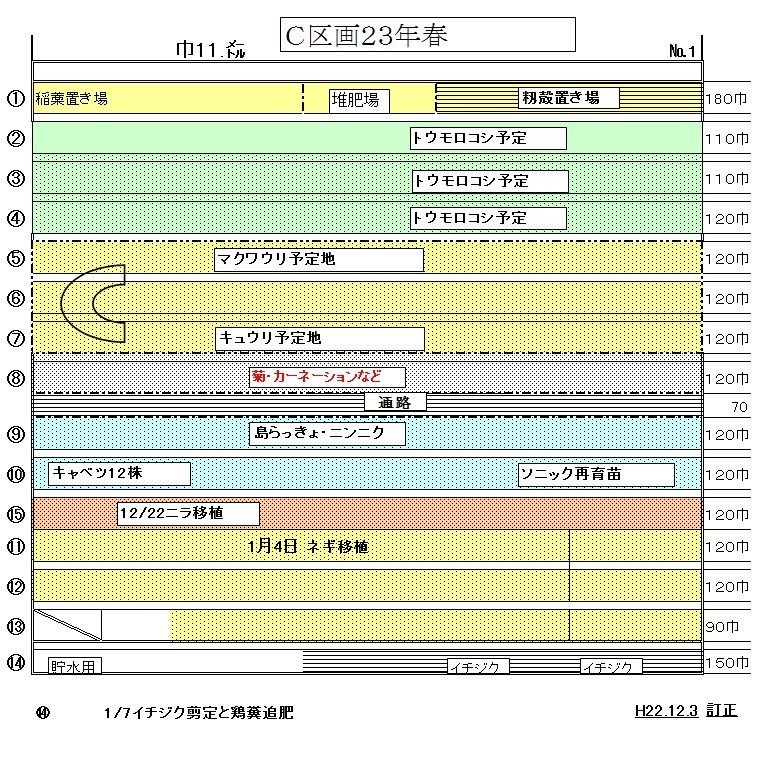This screenshot has width=778, height=765.
Task: Select the light blue row ⑨ band
Action: point(367,434)
